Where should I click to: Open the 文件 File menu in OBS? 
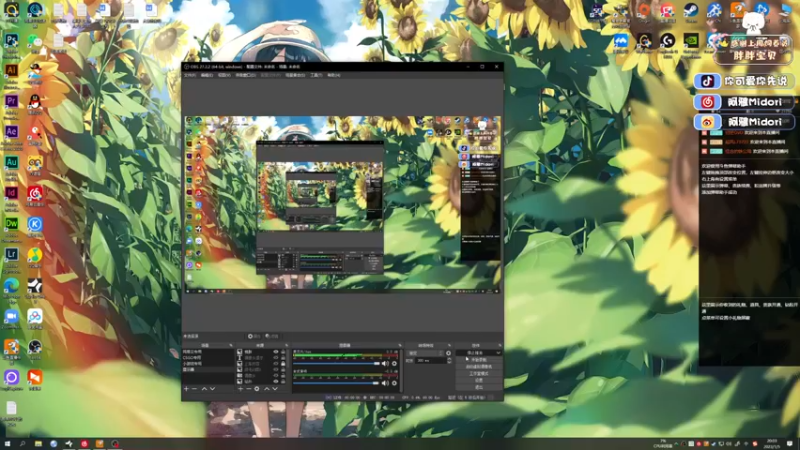tap(189, 75)
